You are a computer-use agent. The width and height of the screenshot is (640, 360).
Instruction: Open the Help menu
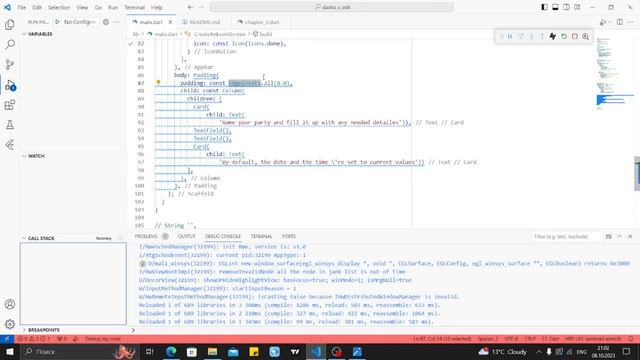pyautogui.click(x=157, y=7)
